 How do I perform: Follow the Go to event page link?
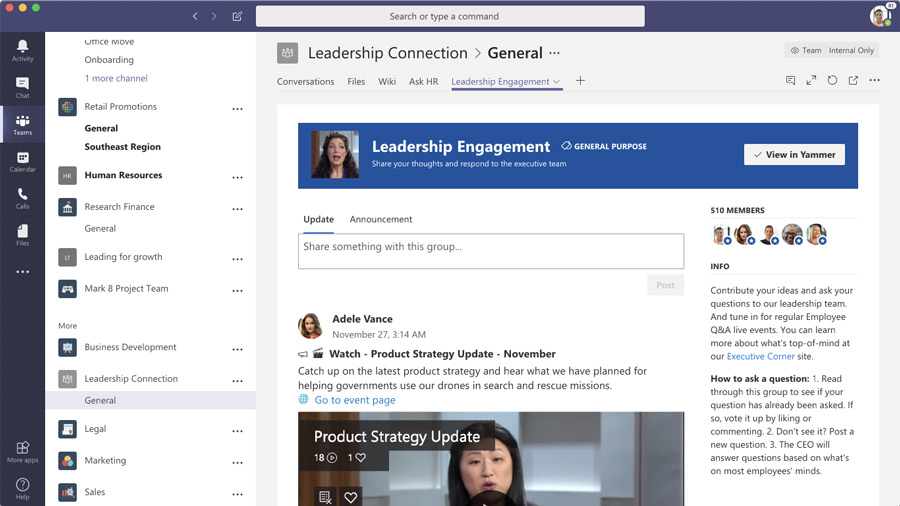354,400
